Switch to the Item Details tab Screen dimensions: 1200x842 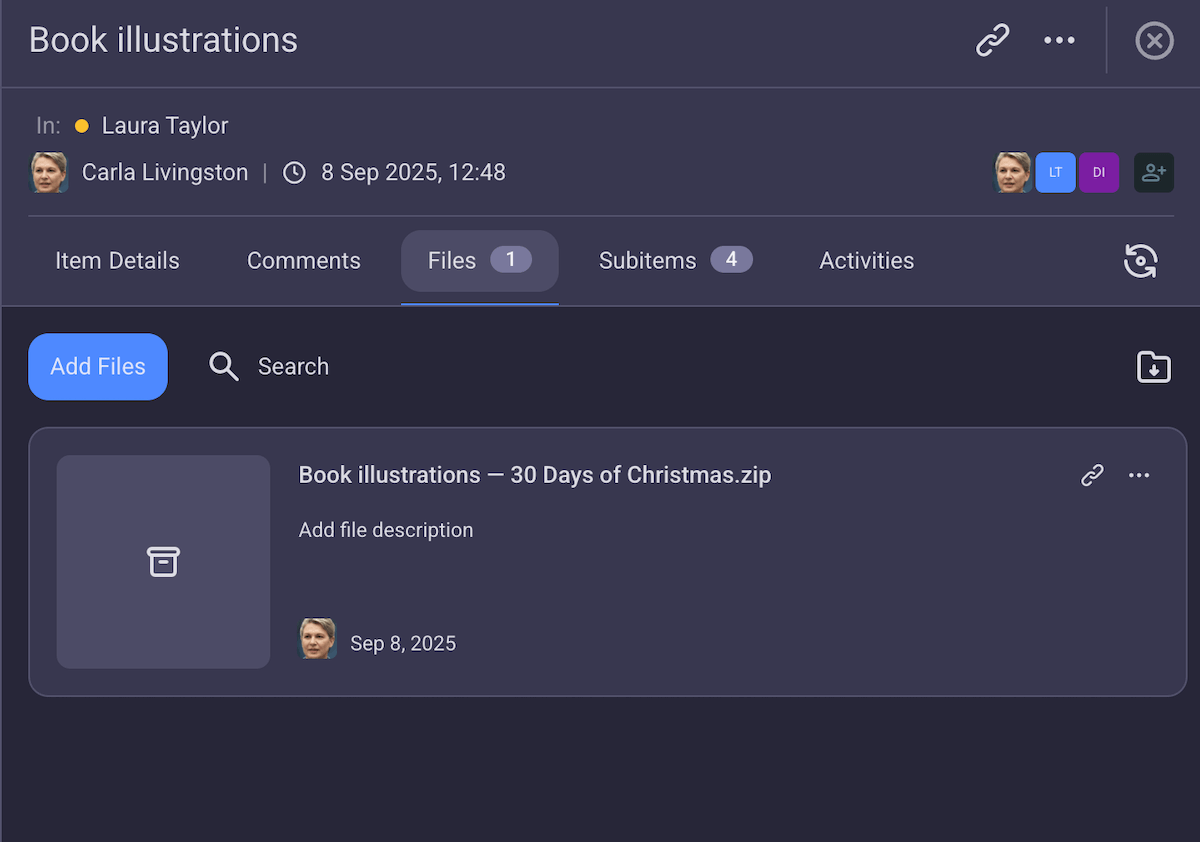(117, 261)
